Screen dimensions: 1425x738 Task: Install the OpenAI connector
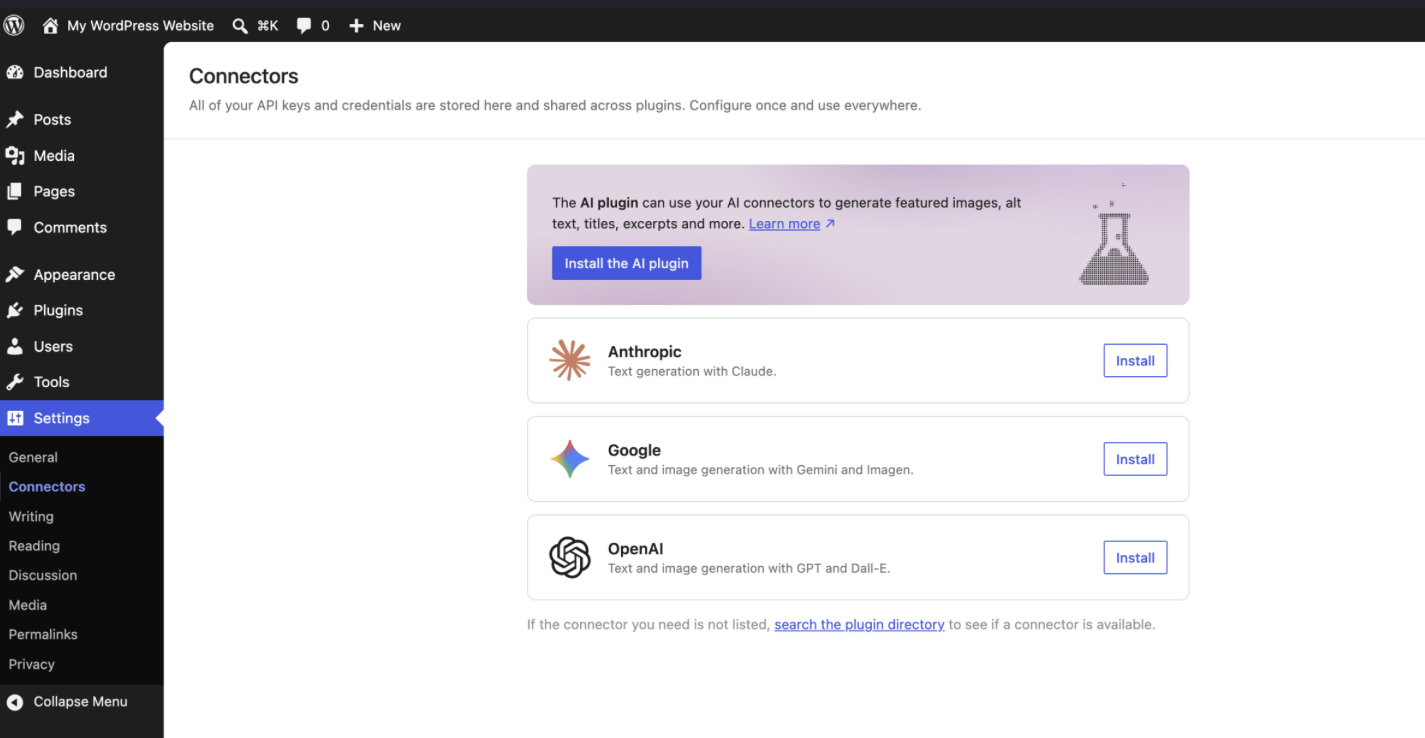pos(1135,558)
